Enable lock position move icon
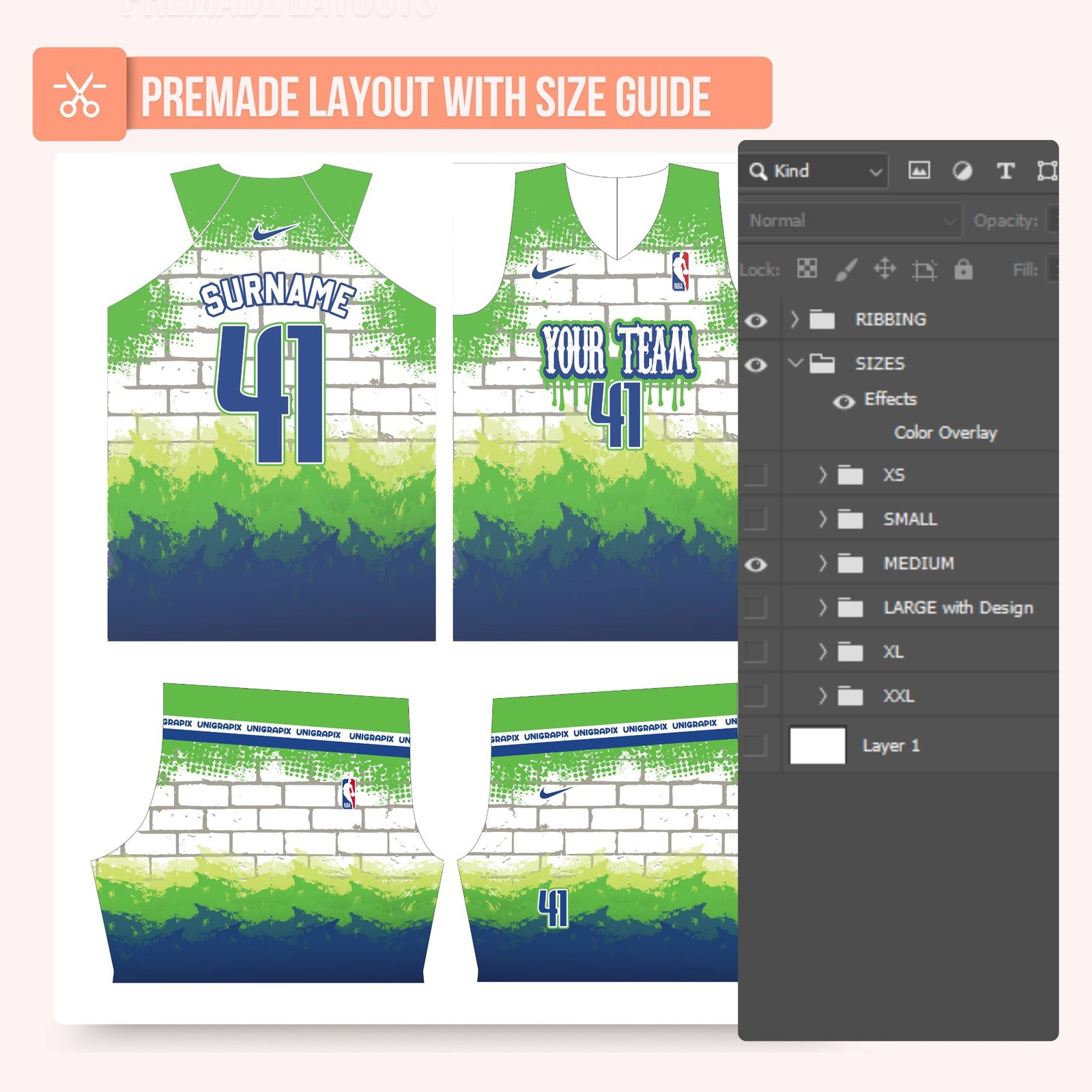 click(885, 269)
